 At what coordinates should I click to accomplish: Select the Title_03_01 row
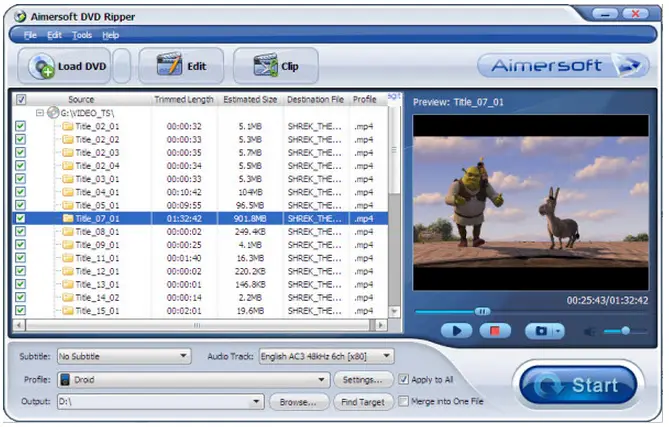click(x=201, y=179)
